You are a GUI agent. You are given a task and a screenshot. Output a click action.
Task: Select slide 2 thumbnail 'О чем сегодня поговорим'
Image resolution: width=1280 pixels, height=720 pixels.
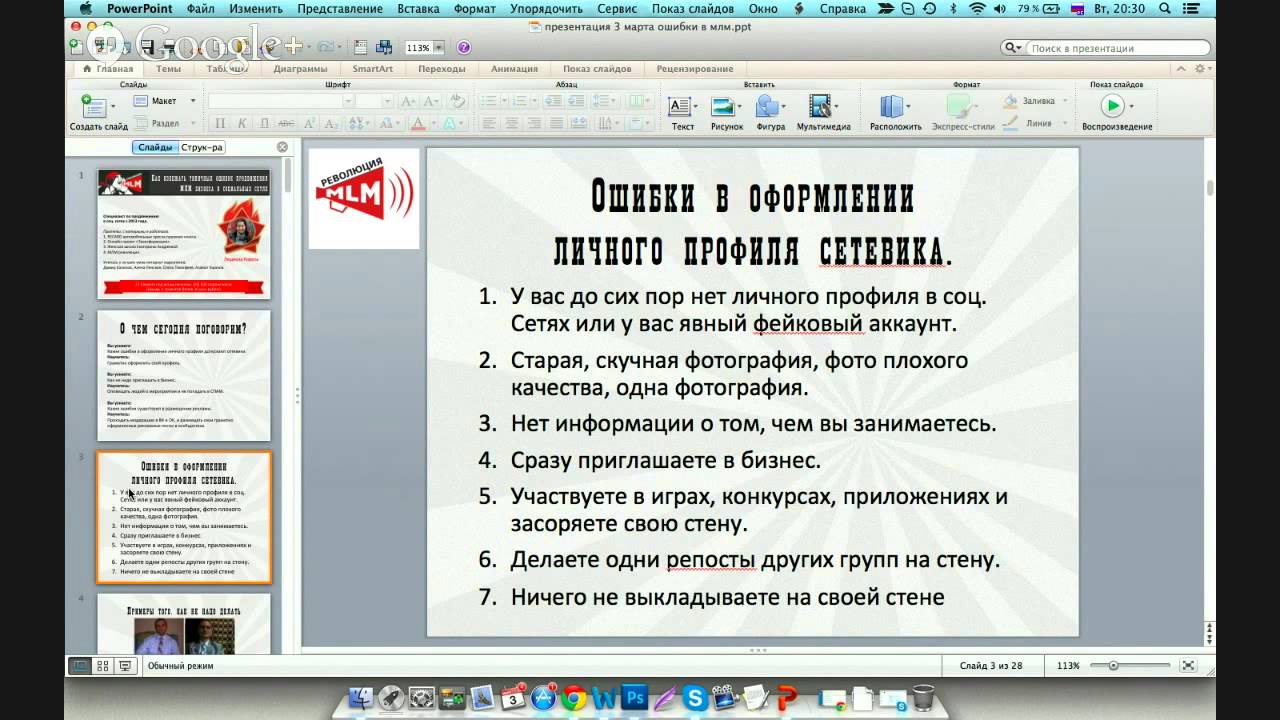click(184, 375)
